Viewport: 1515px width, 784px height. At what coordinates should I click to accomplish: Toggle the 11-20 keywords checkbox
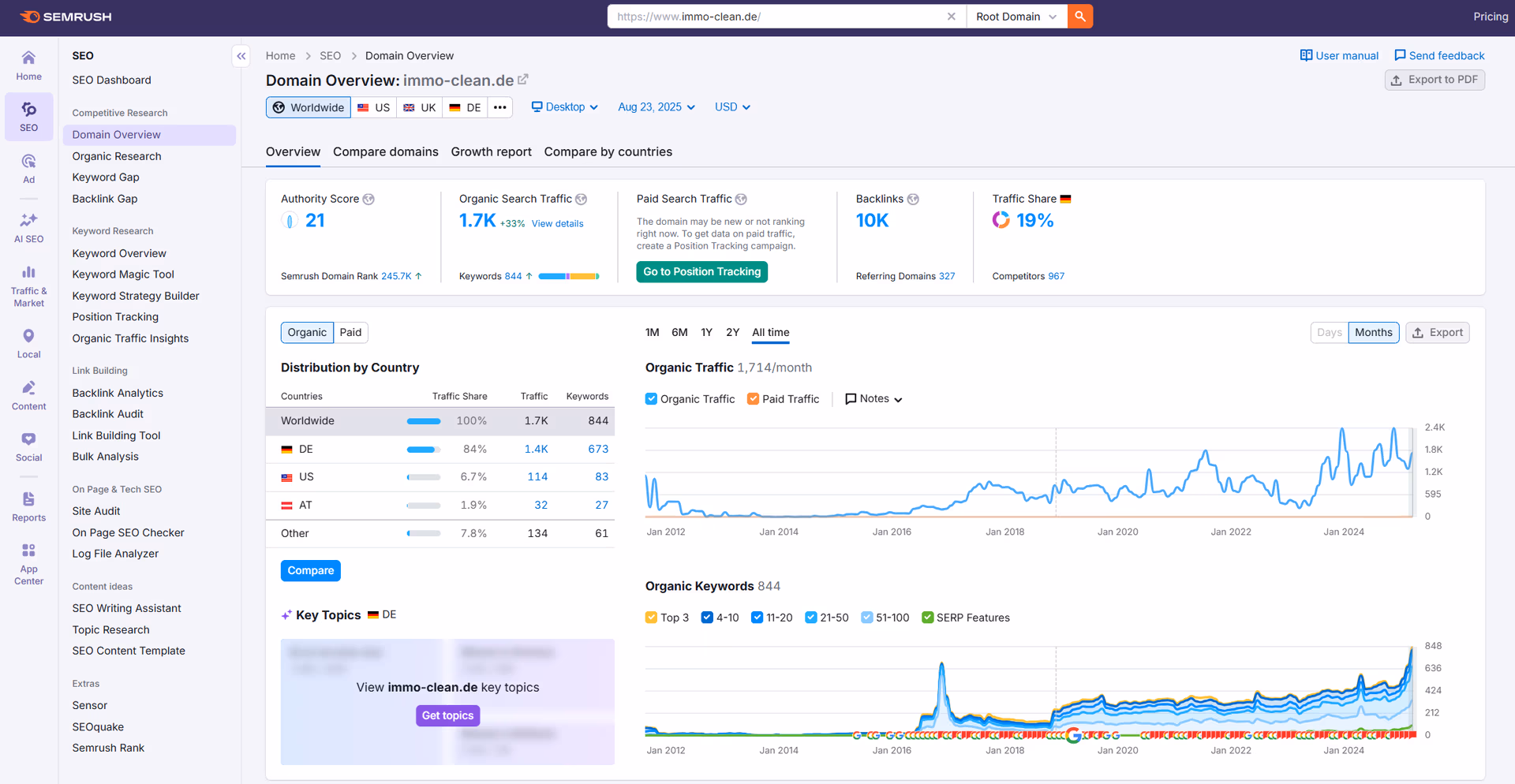(757, 618)
